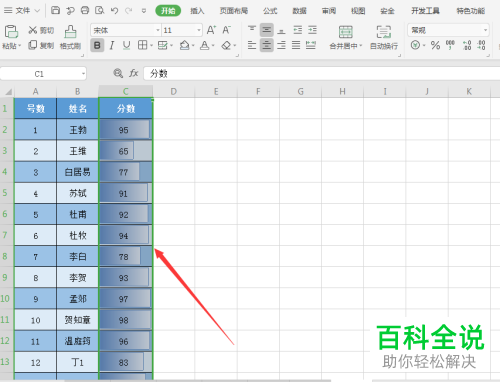This screenshot has width=500, height=382.
Task: Click the Save icon in quick toolbar
Action: pyautogui.click(x=55, y=10)
